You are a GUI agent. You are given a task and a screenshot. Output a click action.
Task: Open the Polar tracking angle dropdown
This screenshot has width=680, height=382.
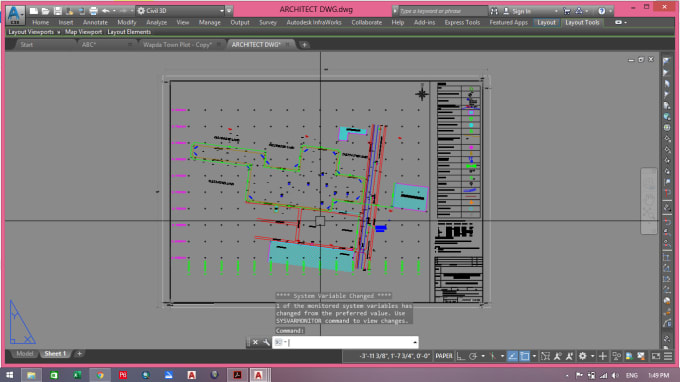tap(483, 356)
